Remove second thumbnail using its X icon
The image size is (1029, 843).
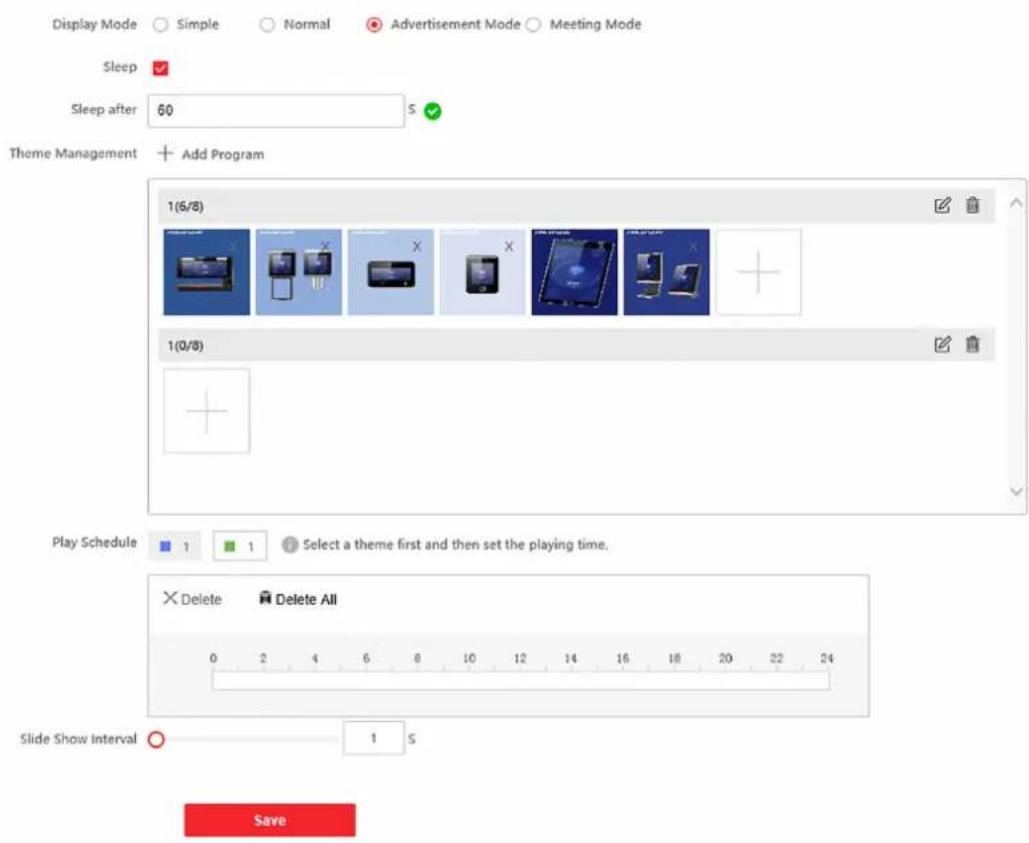click(325, 246)
